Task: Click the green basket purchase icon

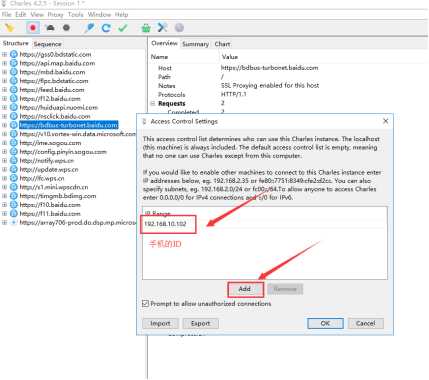Action: point(146,28)
